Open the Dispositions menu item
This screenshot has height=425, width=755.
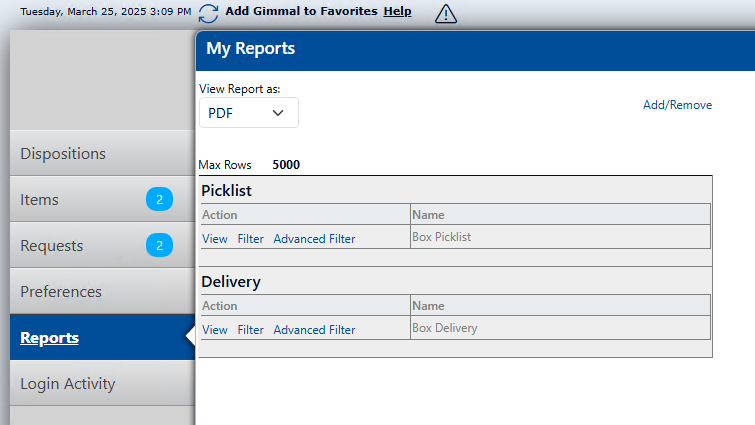pos(63,154)
